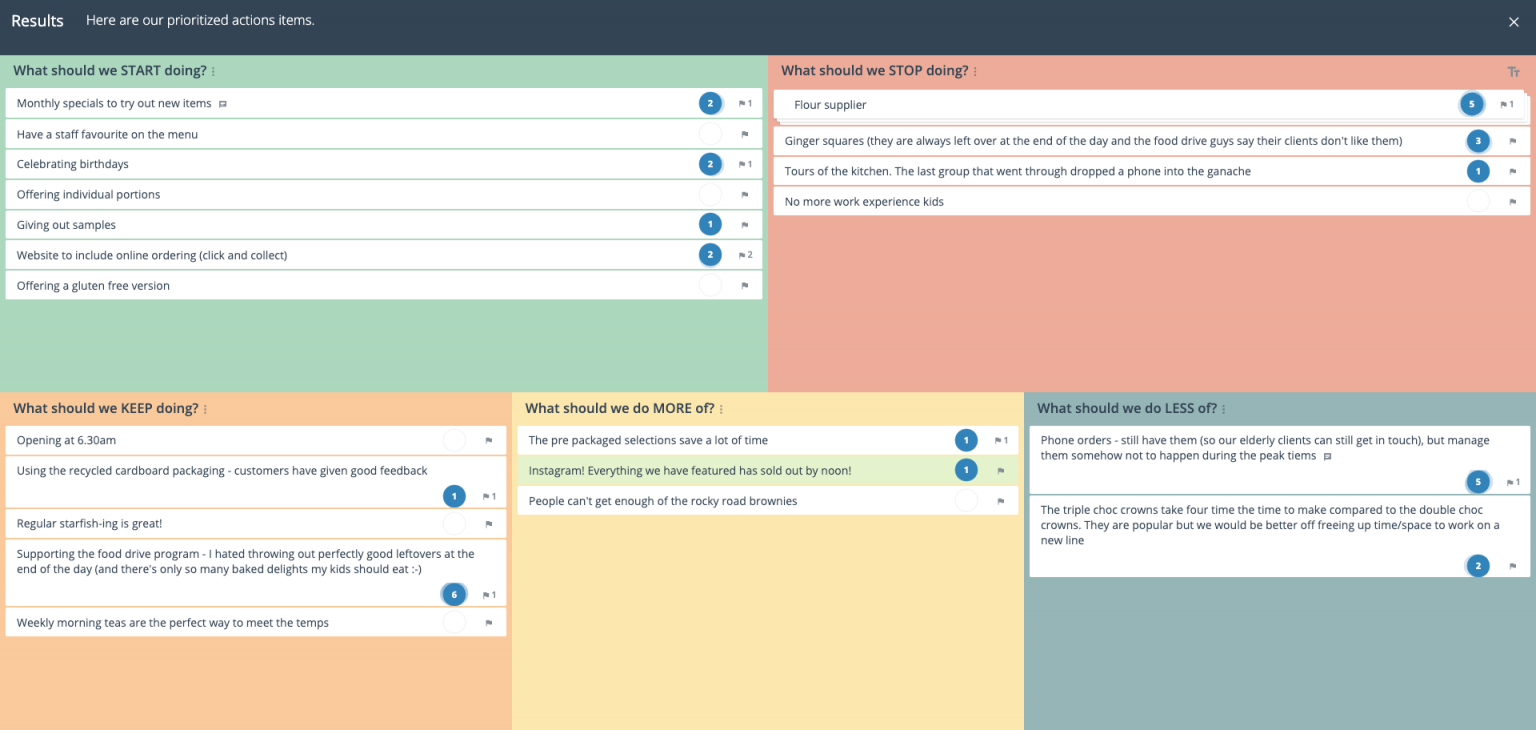Toggle the empty vote circle on "Have a staff favourite"
This screenshot has height=730, width=1536.
pyautogui.click(x=710, y=133)
